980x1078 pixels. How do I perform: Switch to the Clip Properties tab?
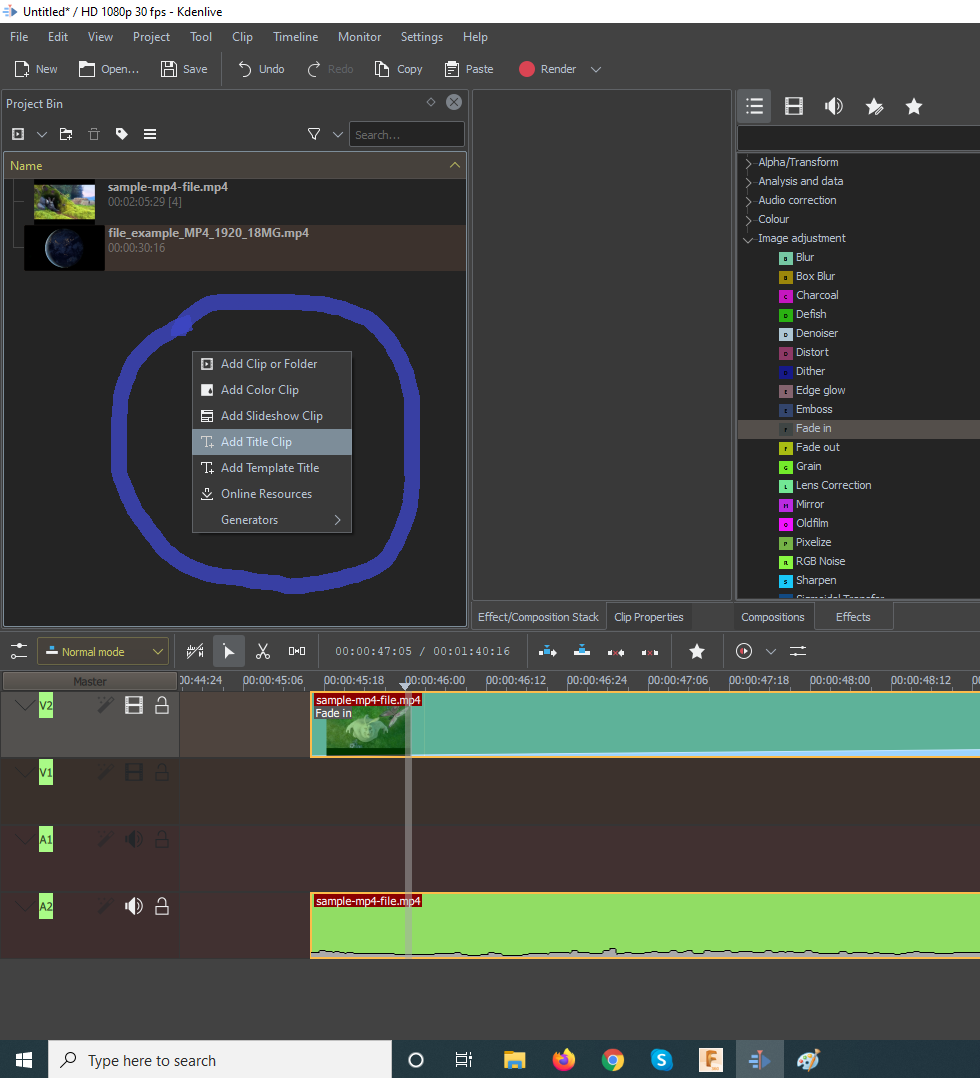649,617
